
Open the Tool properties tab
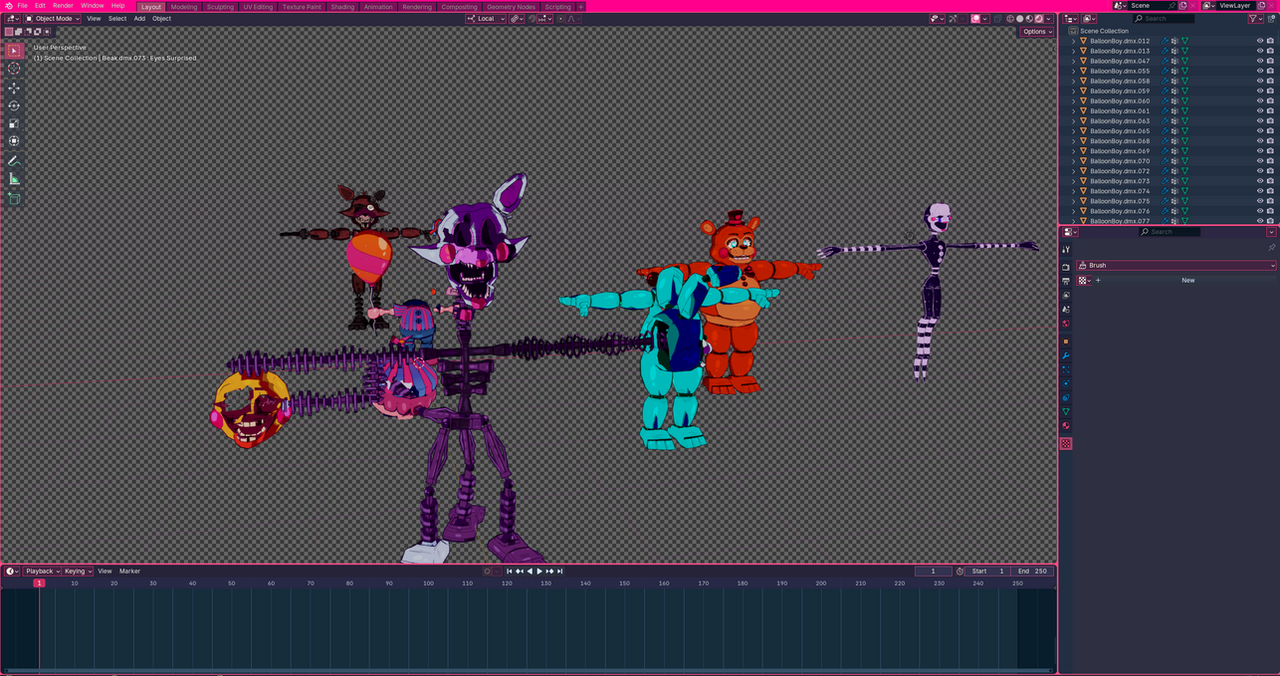pyautogui.click(x=1066, y=249)
